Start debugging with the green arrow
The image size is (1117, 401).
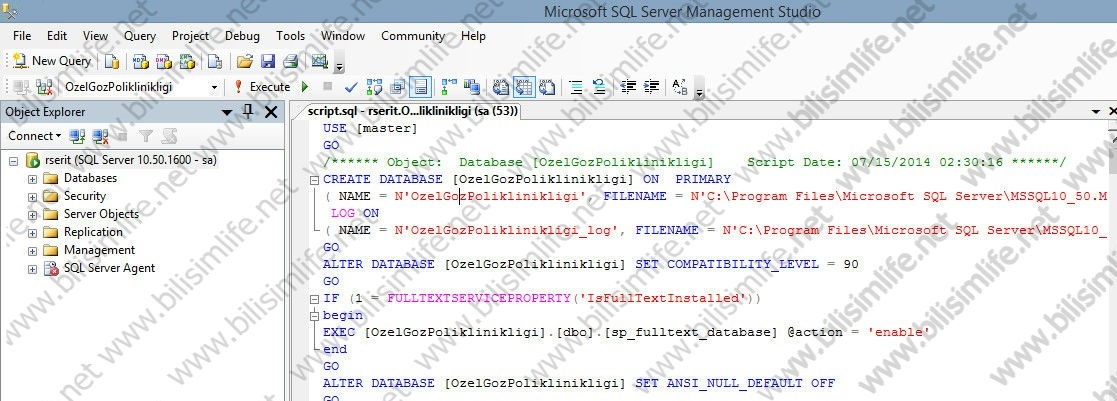click(x=305, y=87)
